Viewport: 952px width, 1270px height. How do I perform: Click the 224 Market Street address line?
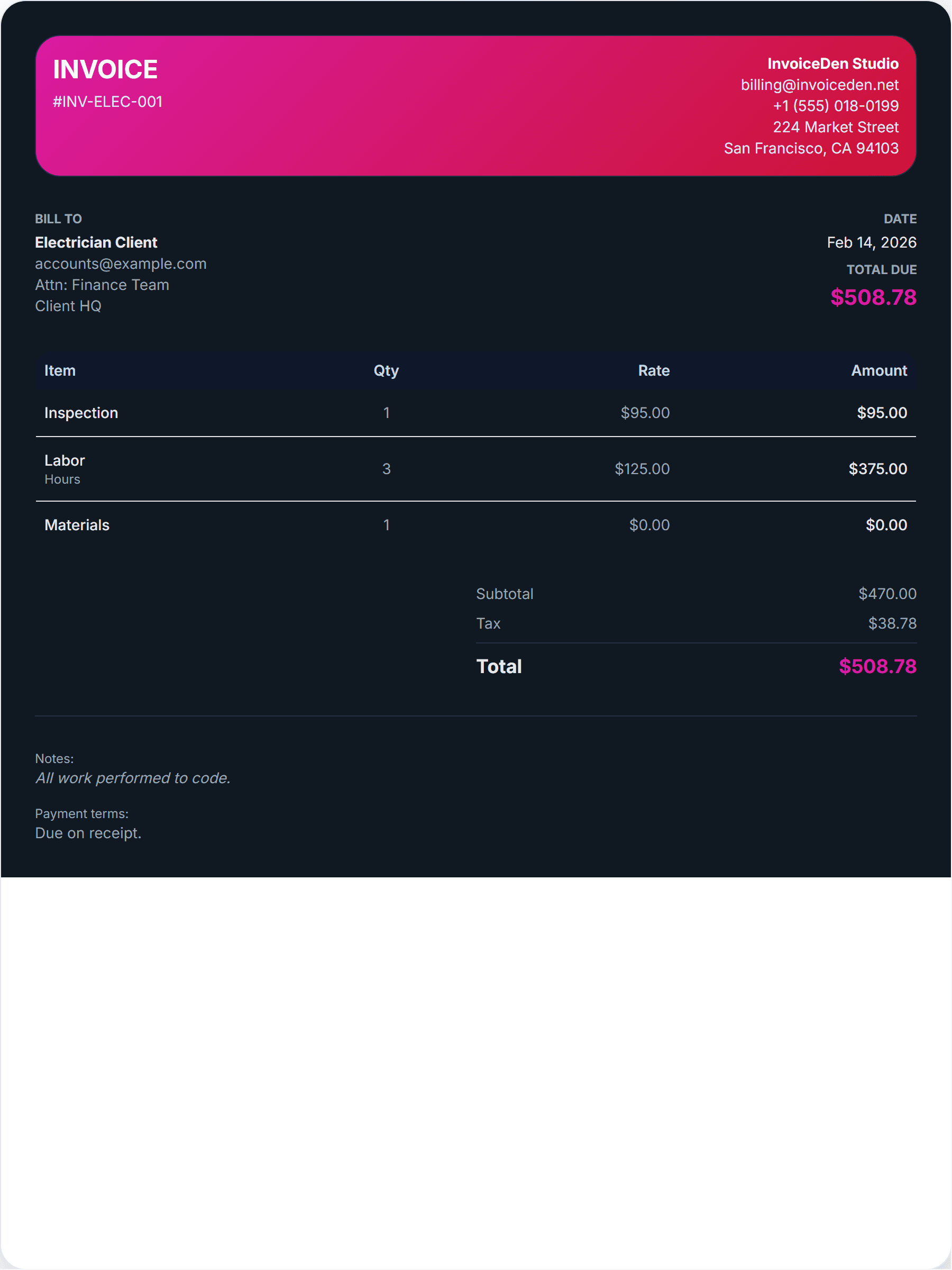pos(835,128)
